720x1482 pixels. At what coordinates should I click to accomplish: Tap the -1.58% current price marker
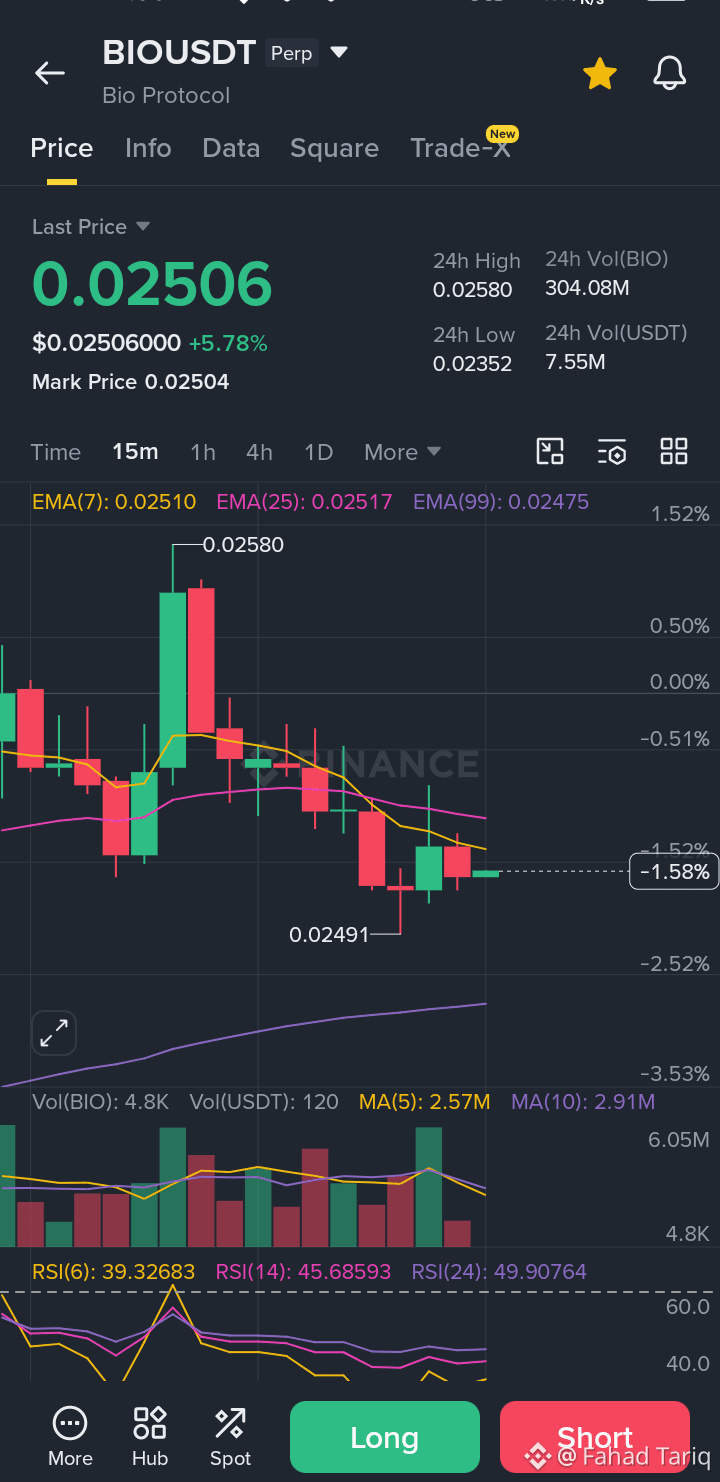(x=674, y=872)
